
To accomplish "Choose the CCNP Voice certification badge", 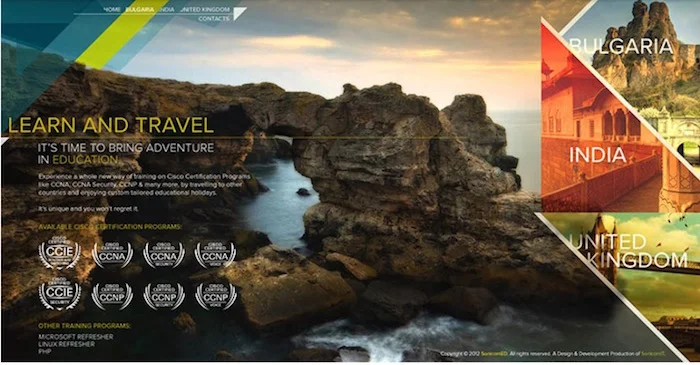I will click(x=216, y=296).
